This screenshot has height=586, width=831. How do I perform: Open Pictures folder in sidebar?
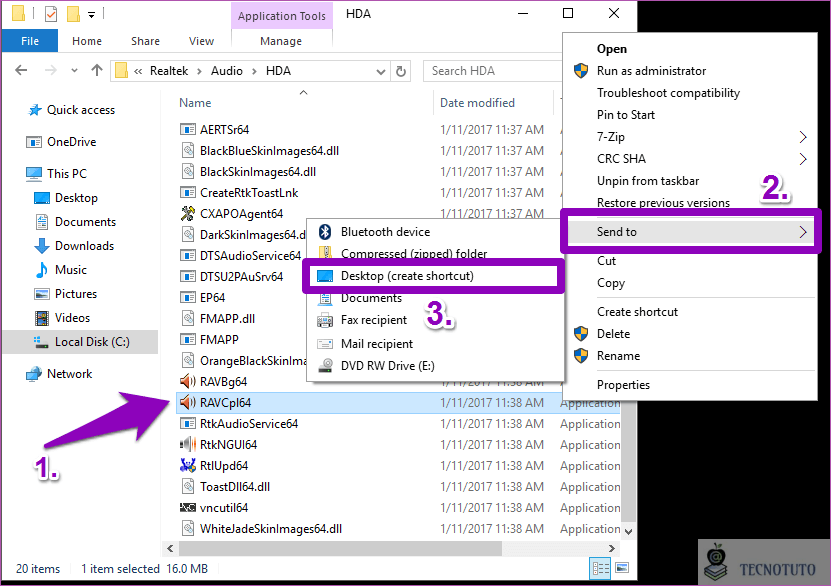(65, 294)
